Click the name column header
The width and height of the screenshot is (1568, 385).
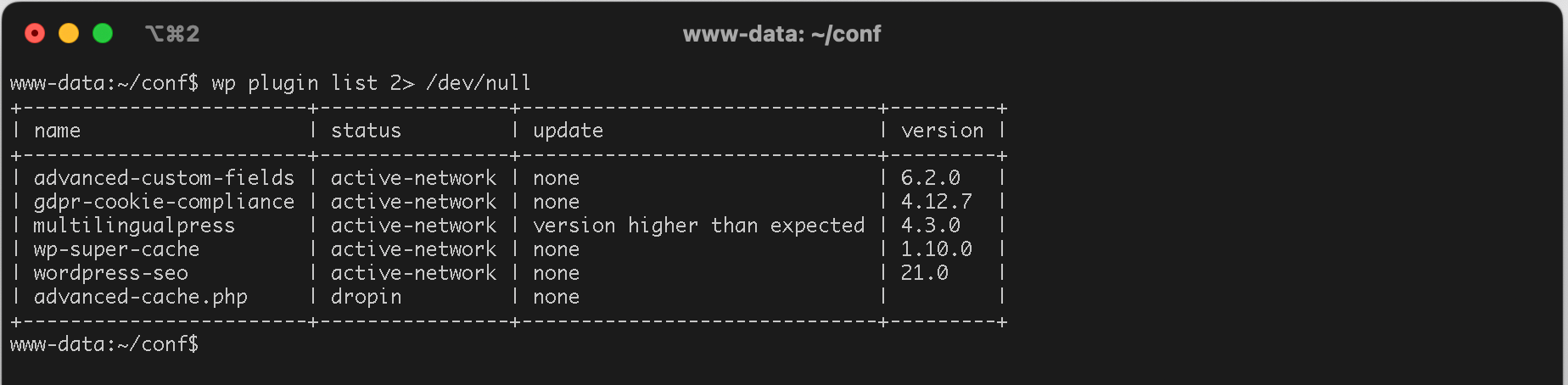click(x=57, y=131)
